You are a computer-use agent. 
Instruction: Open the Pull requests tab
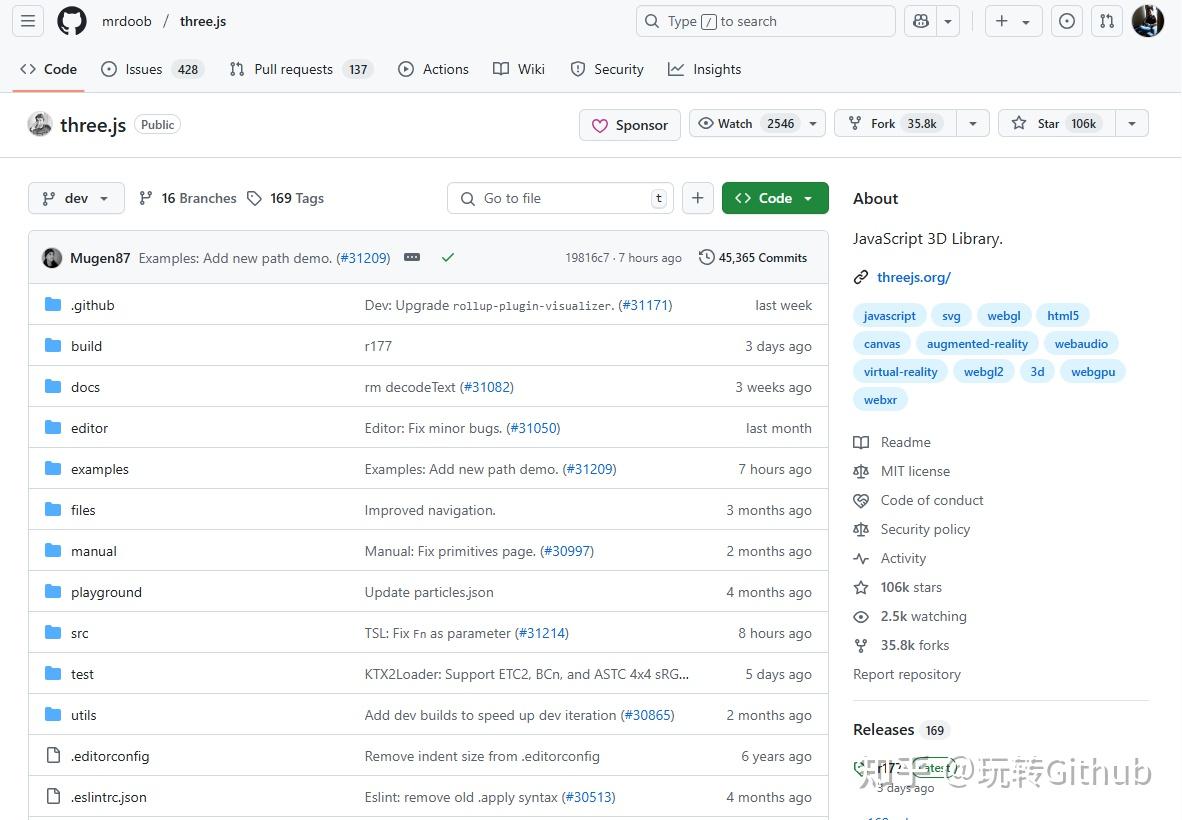pyautogui.click(x=301, y=69)
